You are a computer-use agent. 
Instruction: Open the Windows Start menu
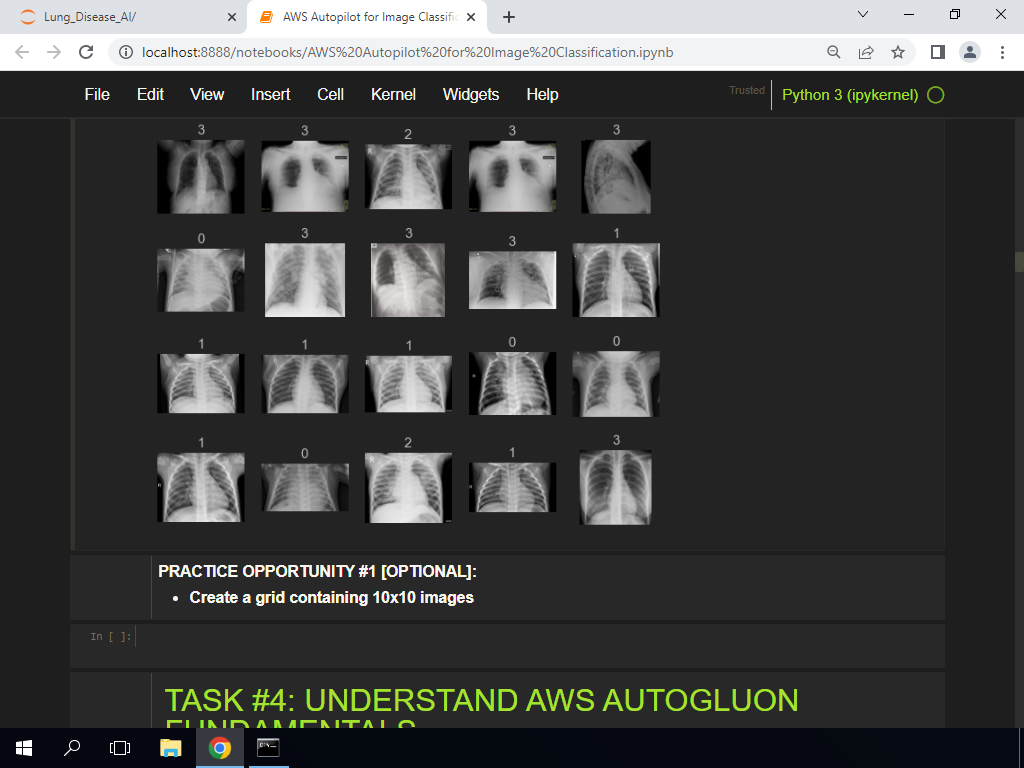click(x=24, y=748)
